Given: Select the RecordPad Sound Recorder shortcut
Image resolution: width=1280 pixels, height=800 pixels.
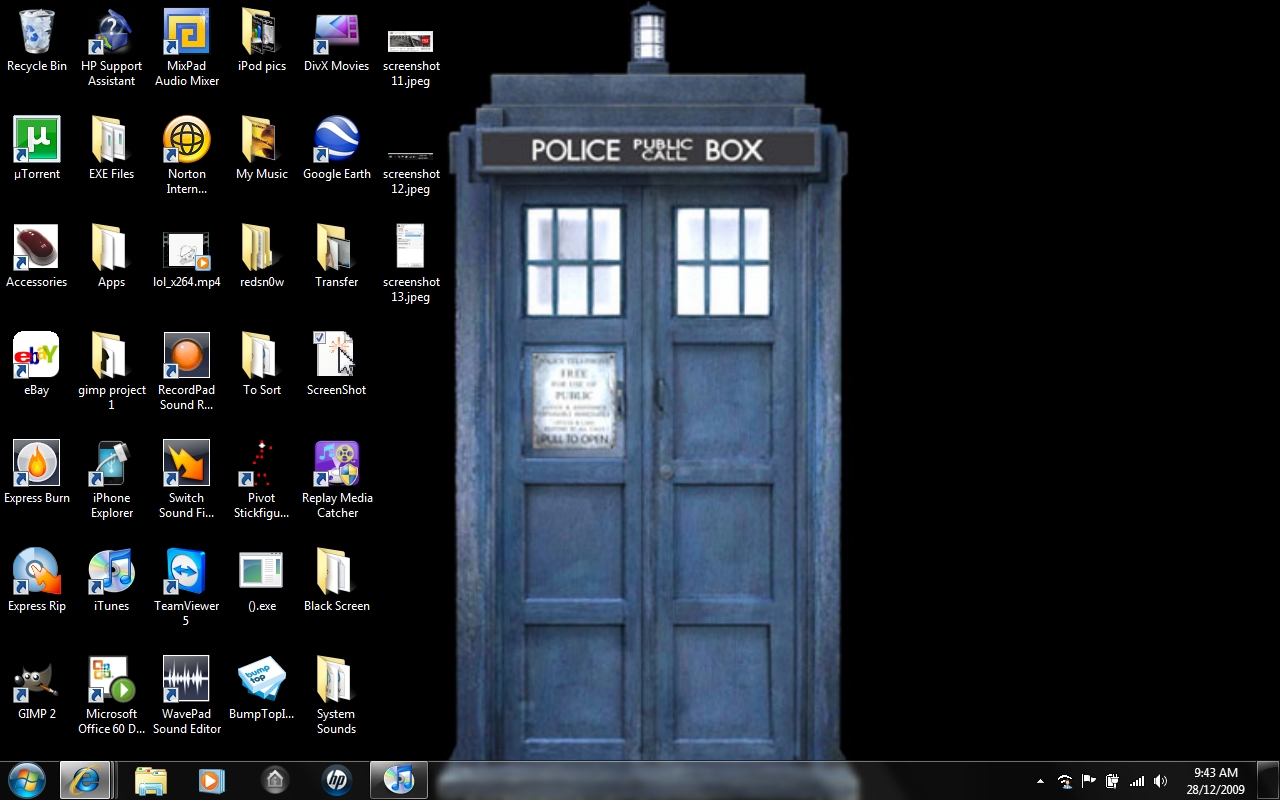Looking at the screenshot, I should (x=186, y=356).
